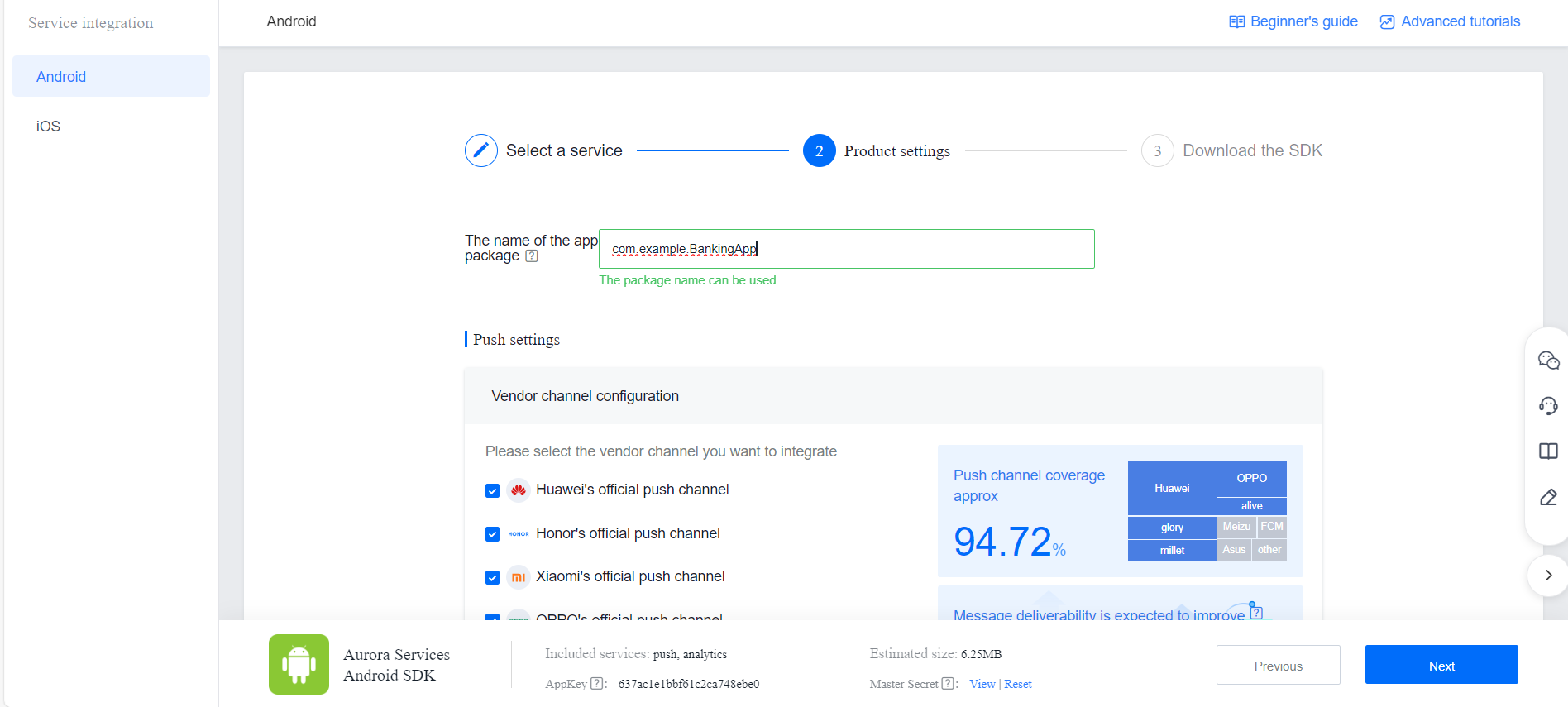Click the step 3 Download the SDK circle

tap(1158, 150)
